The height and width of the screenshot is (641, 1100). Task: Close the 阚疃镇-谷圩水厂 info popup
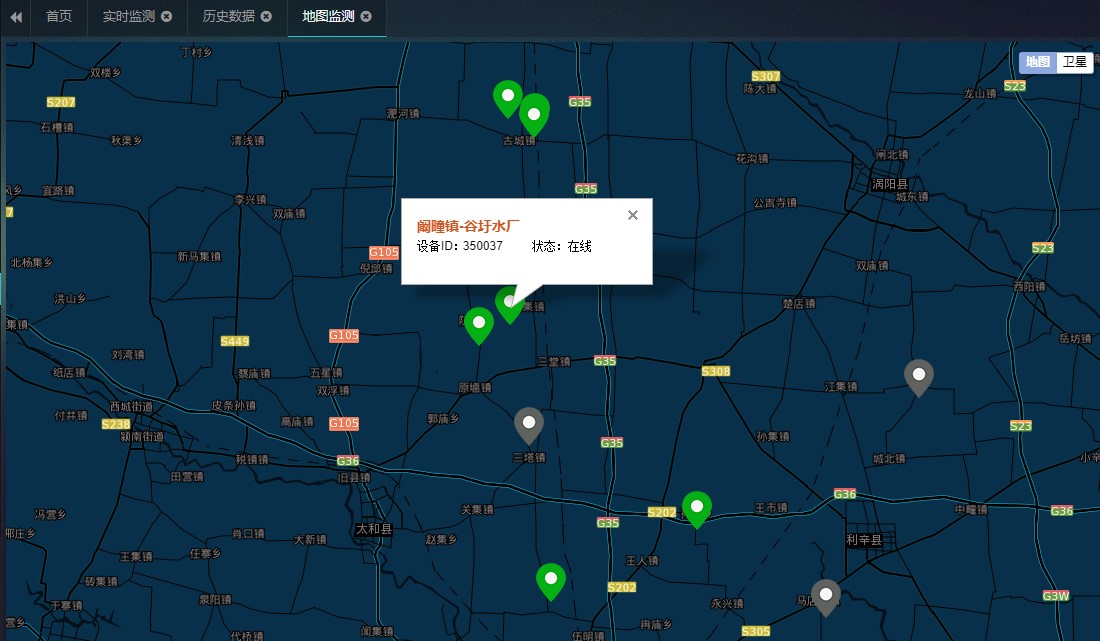pos(632,215)
